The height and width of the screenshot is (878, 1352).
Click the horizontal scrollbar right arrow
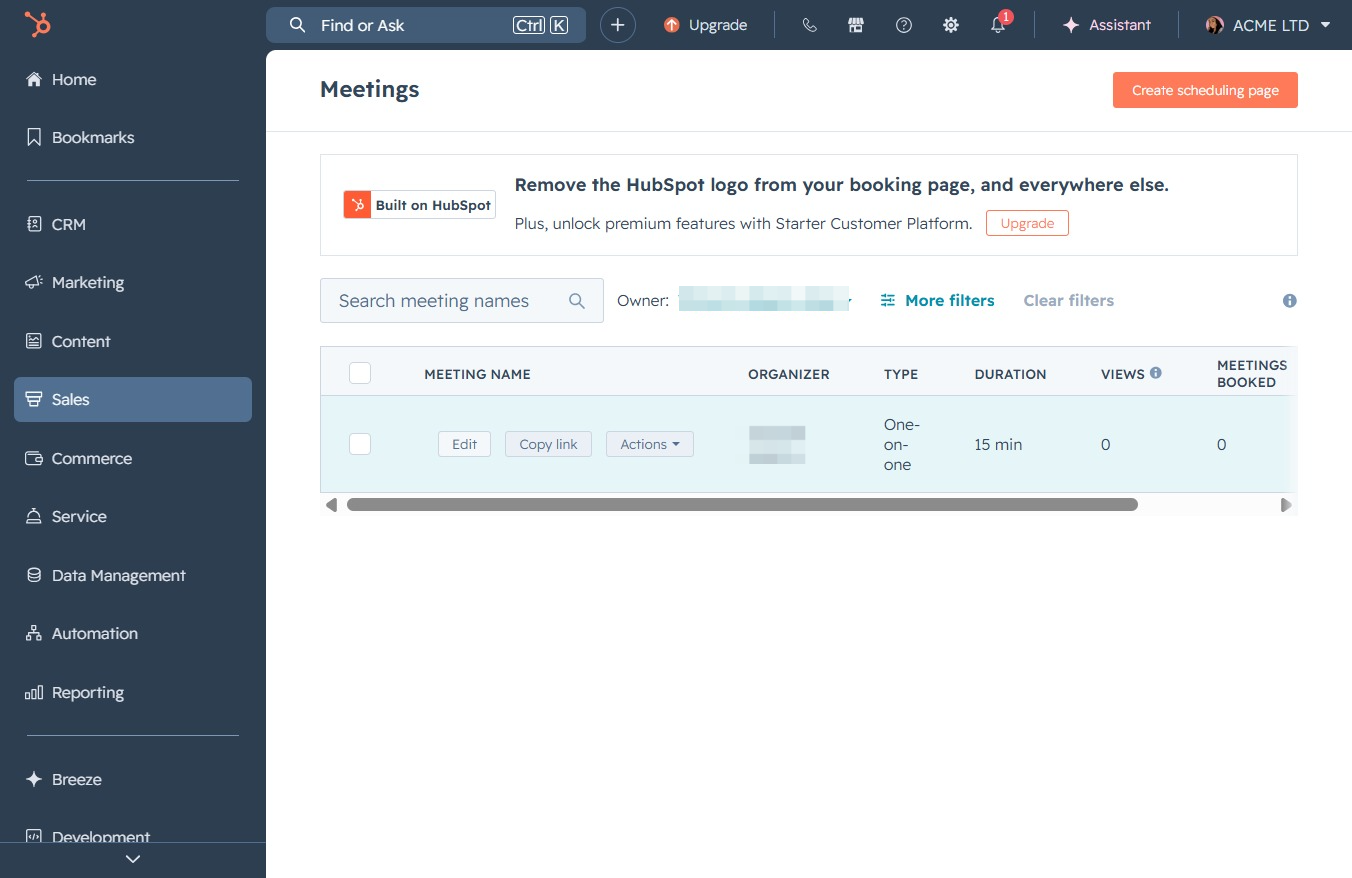(1286, 505)
